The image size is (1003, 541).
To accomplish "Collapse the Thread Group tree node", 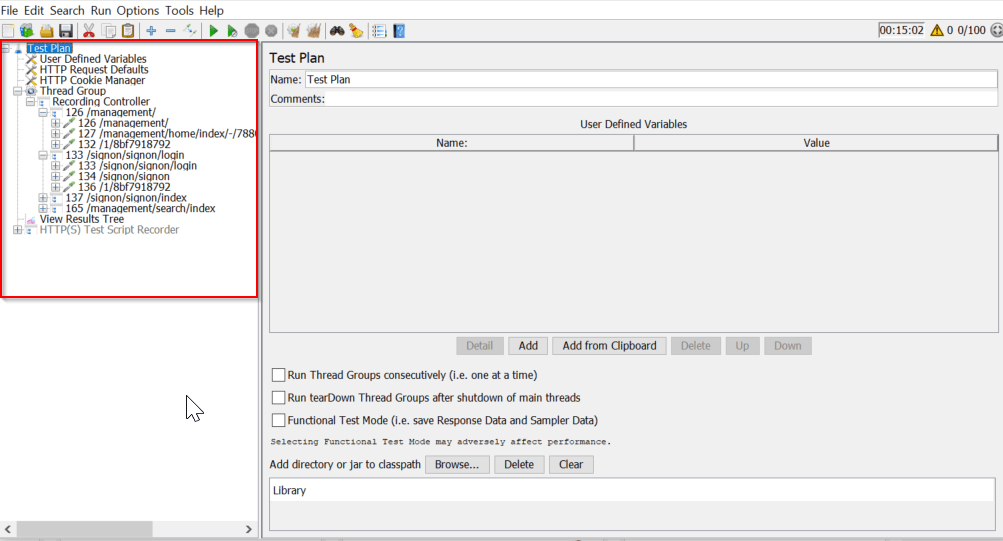I will (x=17, y=91).
